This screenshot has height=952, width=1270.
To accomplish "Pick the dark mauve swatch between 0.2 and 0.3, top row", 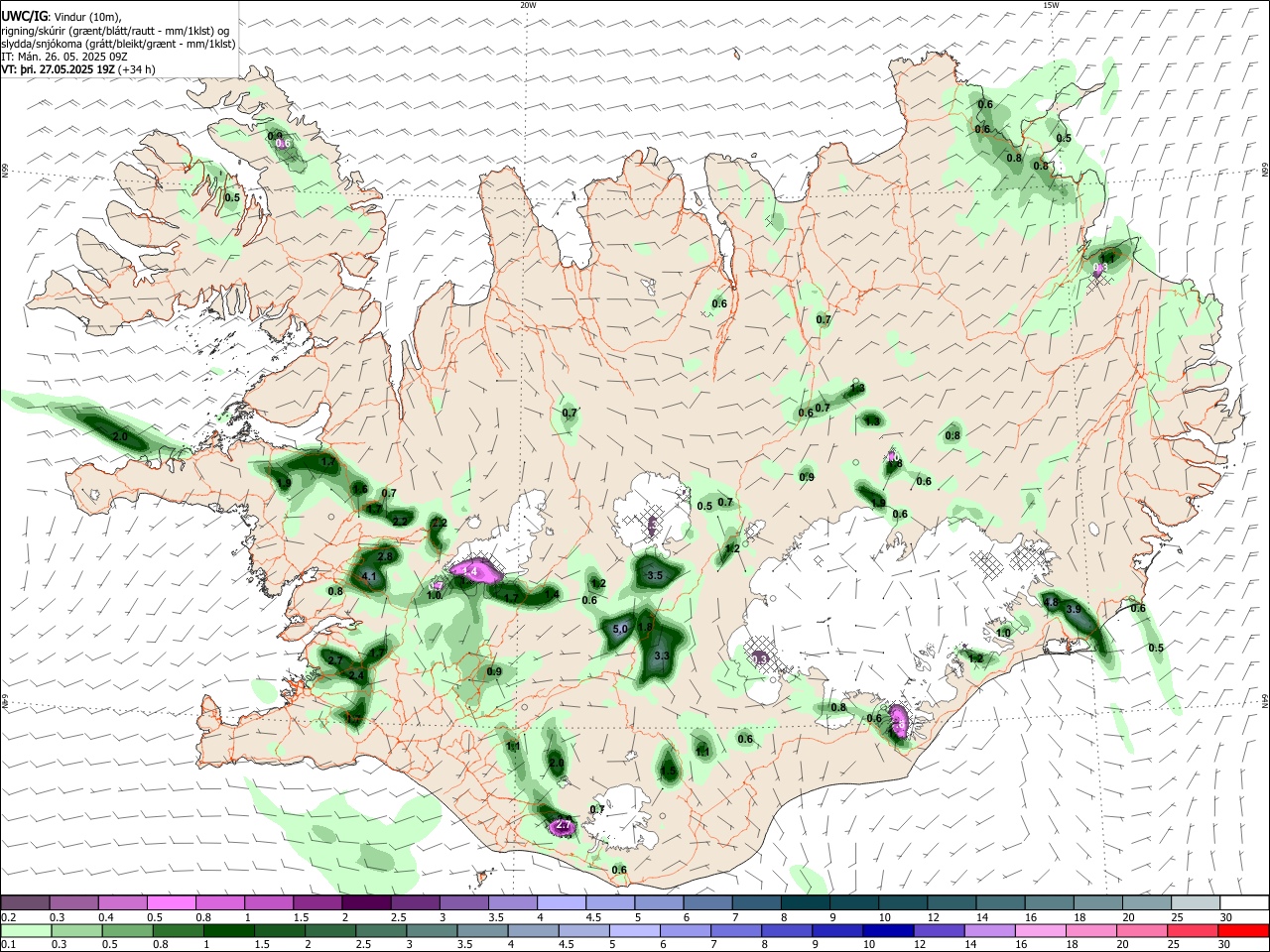I will tap(25, 902).
